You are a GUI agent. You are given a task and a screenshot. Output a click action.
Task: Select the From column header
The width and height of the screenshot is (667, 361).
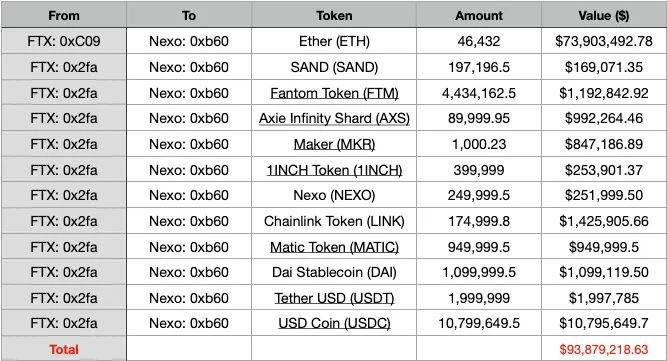(64, 15)
